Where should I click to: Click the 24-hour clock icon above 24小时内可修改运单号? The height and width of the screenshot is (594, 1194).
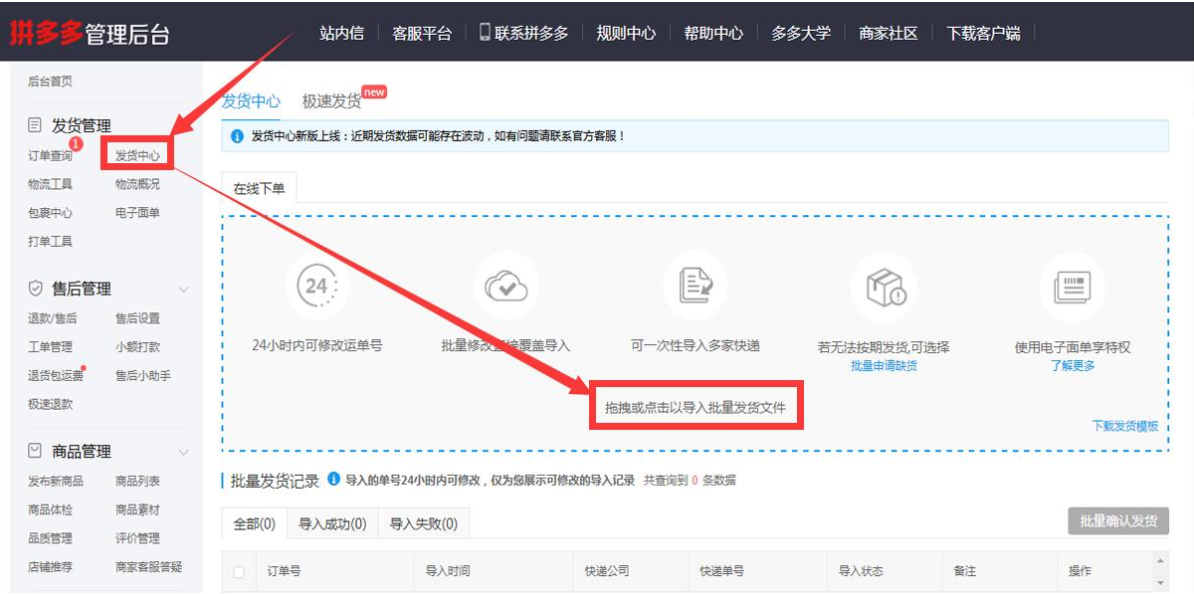pos(317,286)
